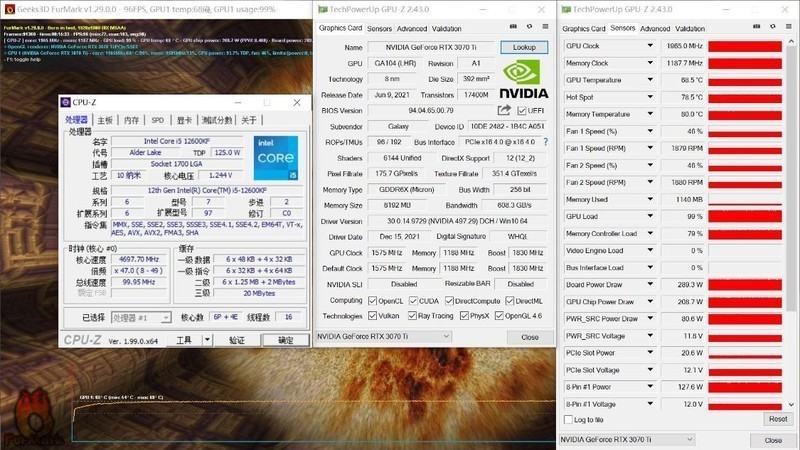Enable the Log to file checkbox
This screenshot has height=450, width=800.
click(568, 419)
